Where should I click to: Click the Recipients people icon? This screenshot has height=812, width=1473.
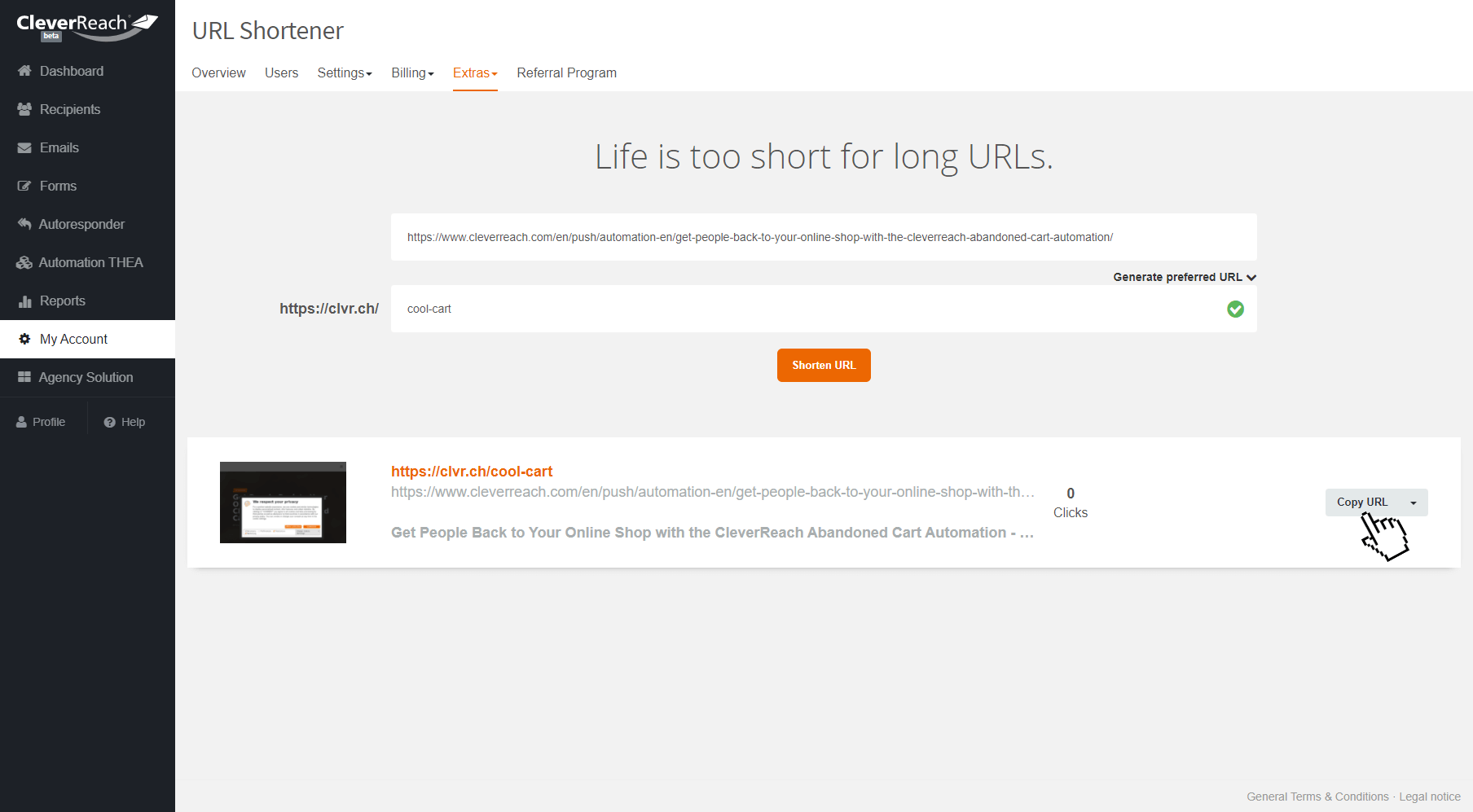point(24,109)
